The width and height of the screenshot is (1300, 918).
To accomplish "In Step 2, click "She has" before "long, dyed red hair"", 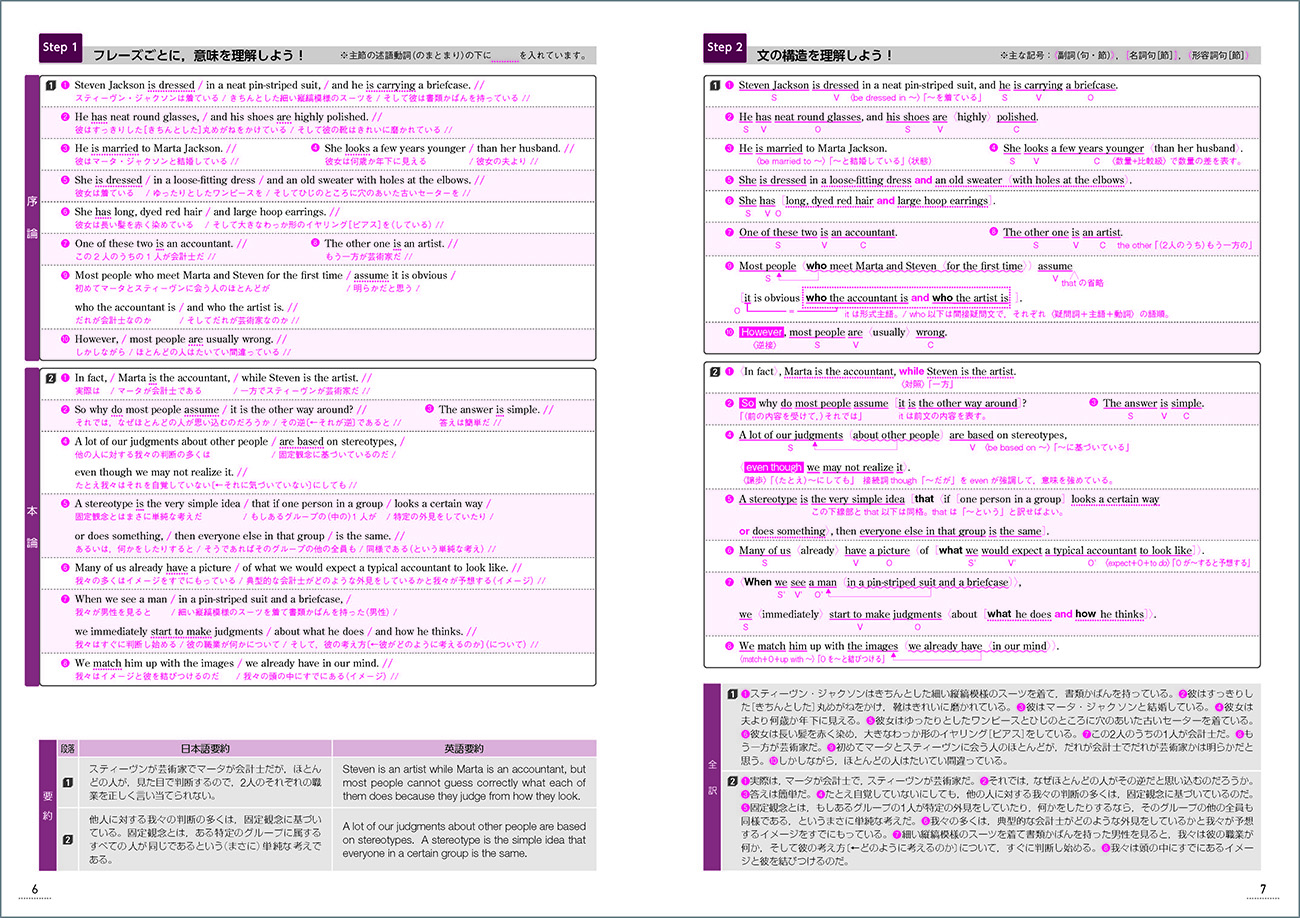I will click(757, 200).
